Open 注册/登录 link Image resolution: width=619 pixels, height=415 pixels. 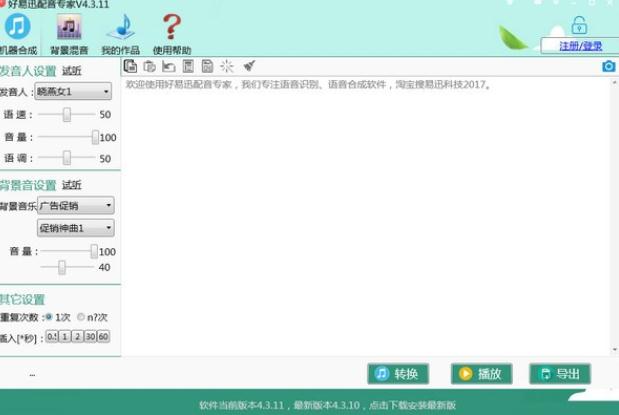pos(580,46)
